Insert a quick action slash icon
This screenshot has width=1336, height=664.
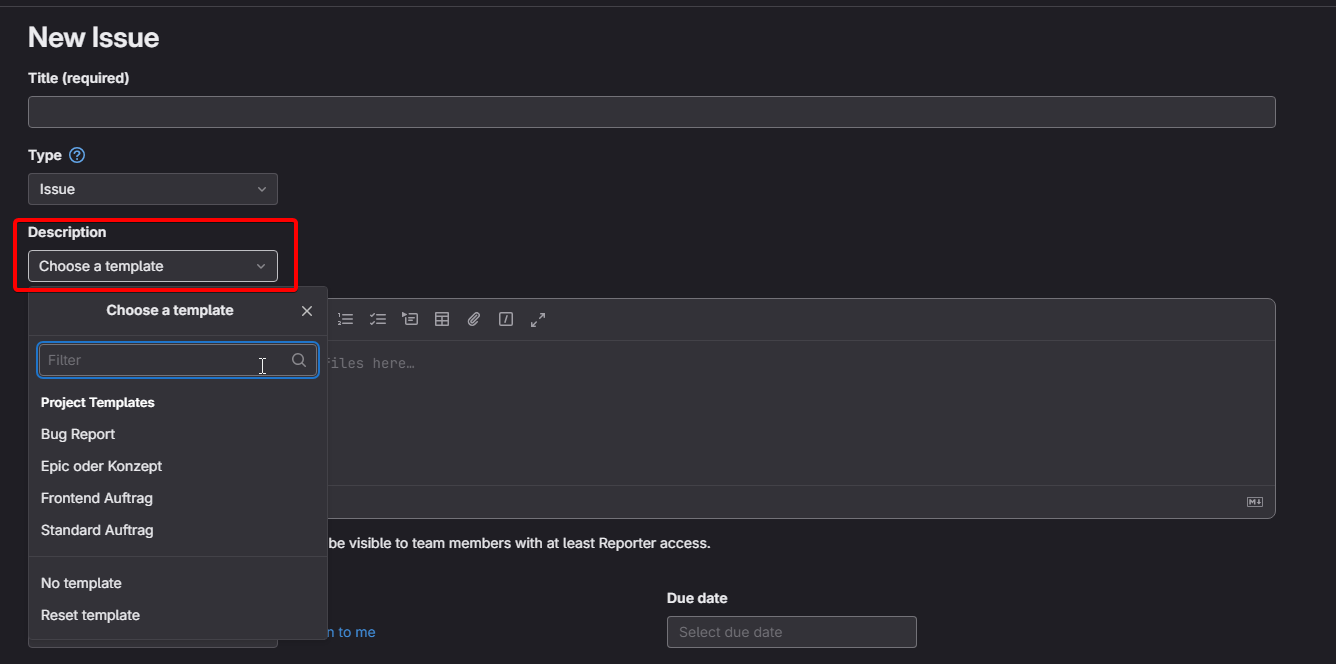coord(506,319)
